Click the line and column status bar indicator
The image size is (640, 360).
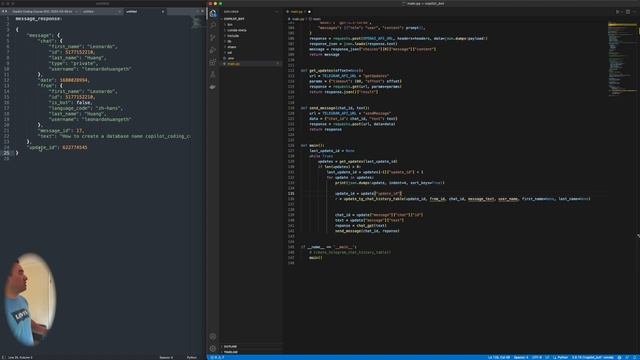pyautogui.click(x=499, y=358)
